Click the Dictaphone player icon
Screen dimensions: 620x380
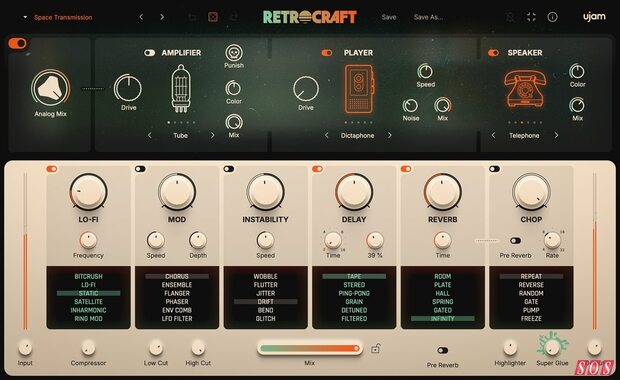(358, 89)
